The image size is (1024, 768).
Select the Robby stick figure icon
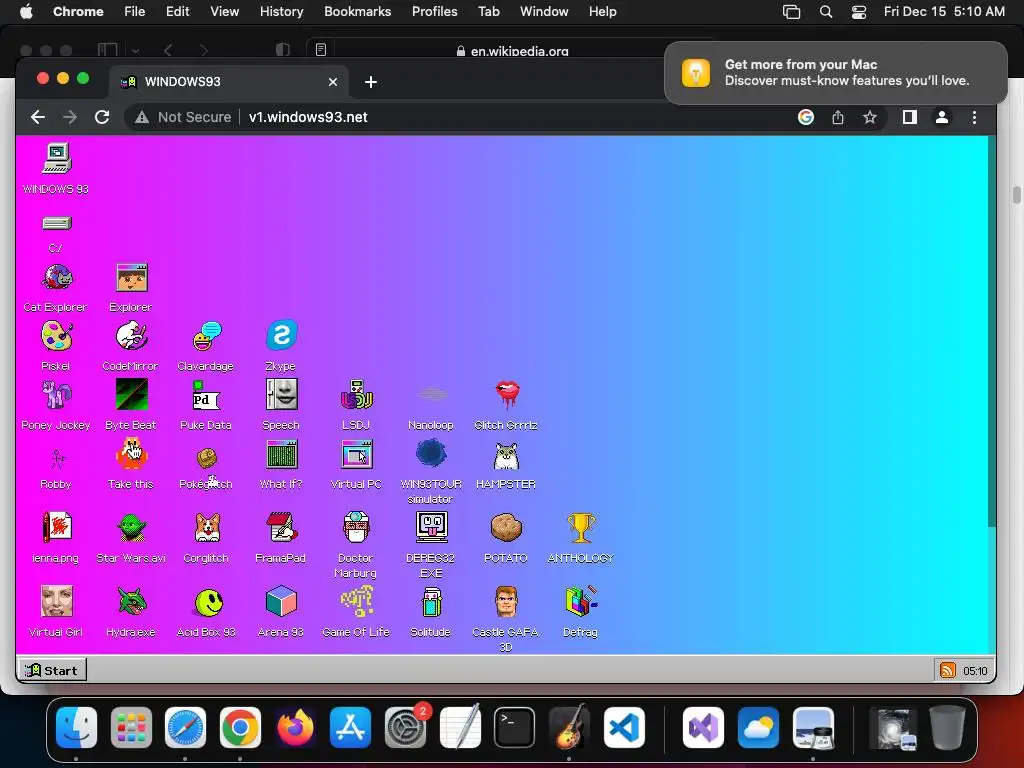(x=57, y=459)
